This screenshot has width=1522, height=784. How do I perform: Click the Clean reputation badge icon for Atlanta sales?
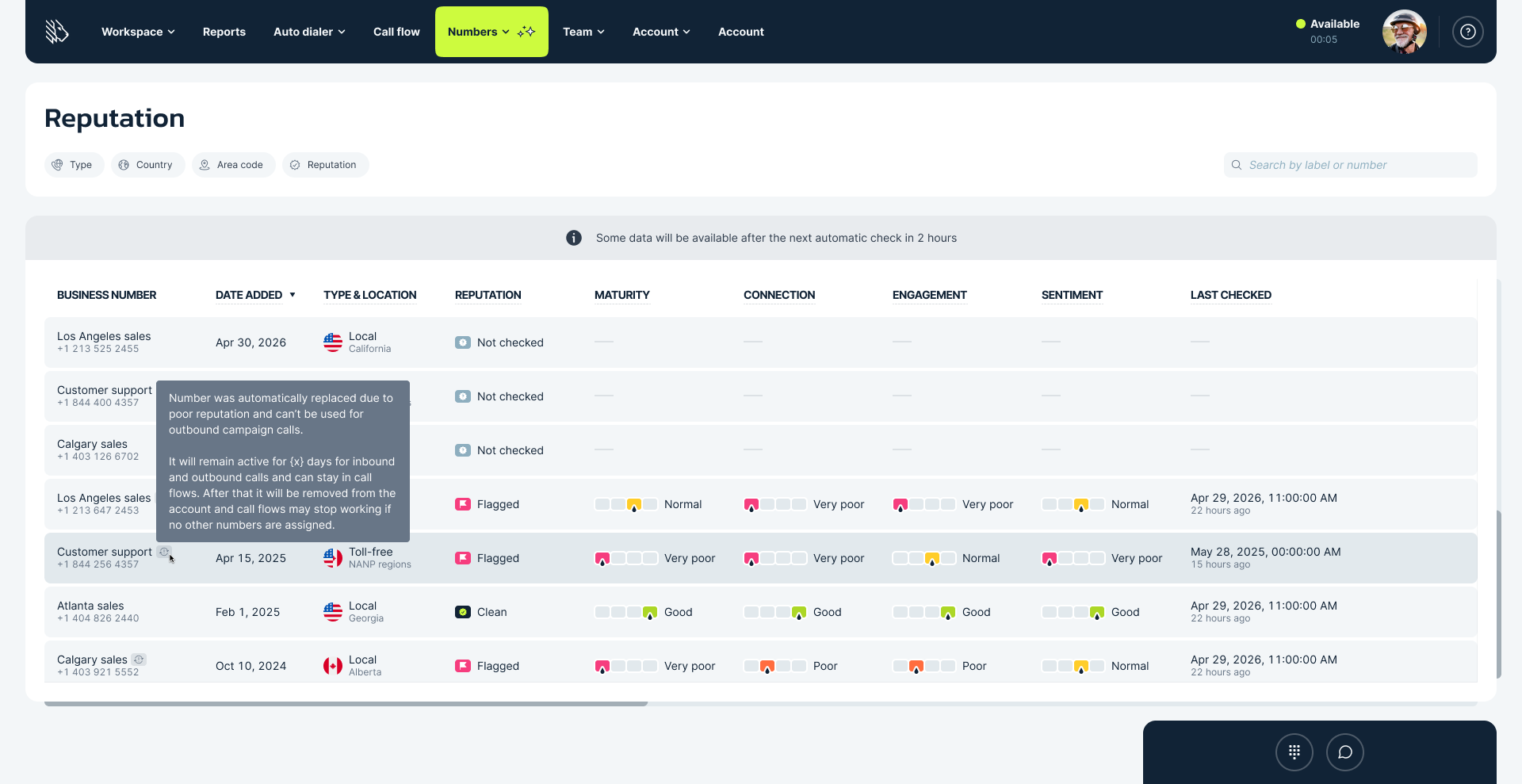pos(463,612)
